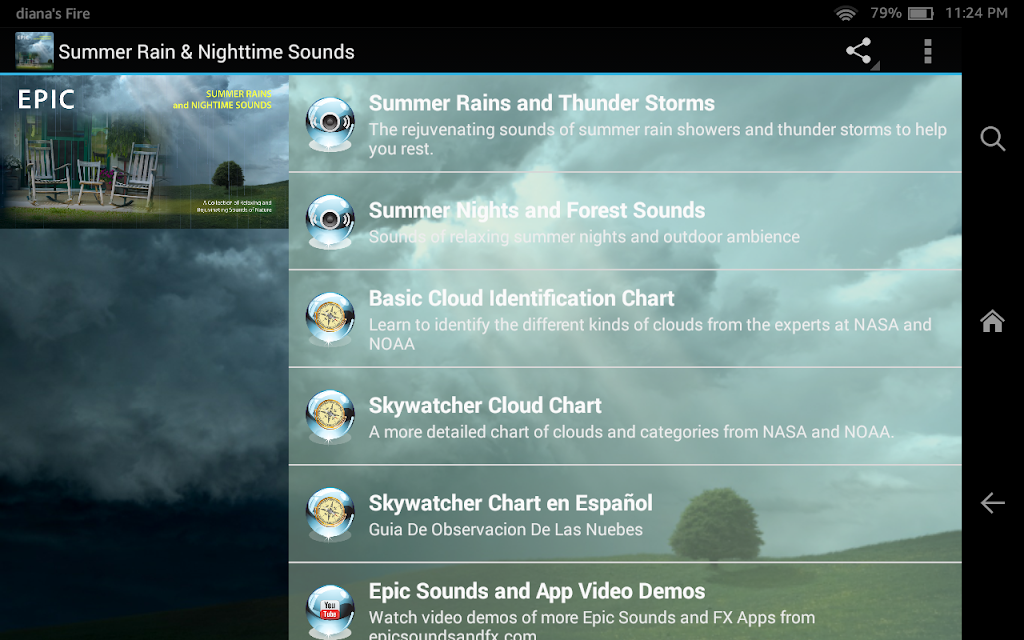Tap the title Summer Rain & Nighttime Sounds

coord(206,52)
